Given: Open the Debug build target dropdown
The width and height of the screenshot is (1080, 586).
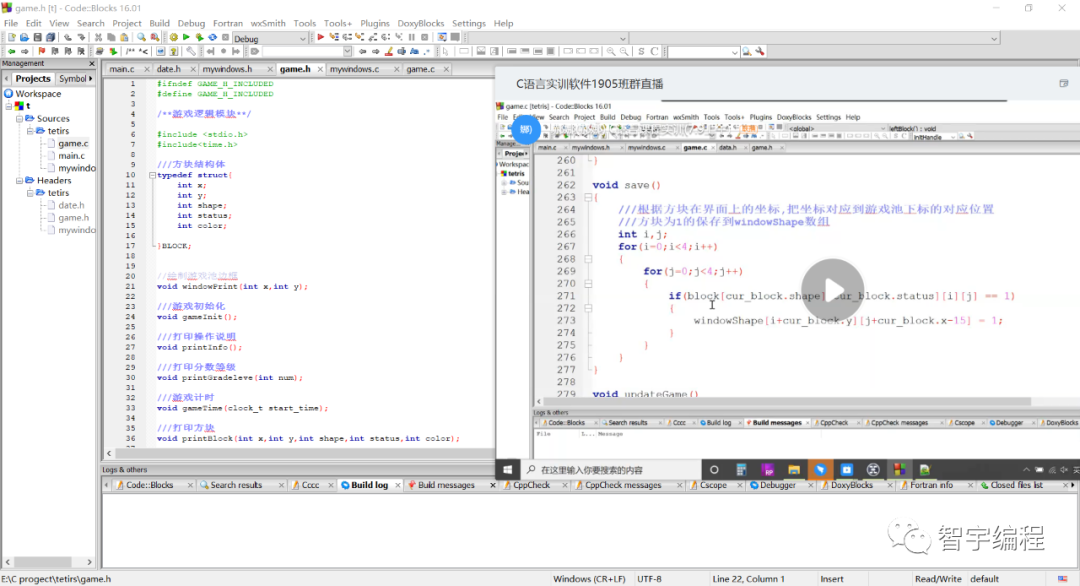Looking at the screenshot, I should pyautogui.click(x=270, y=39).
